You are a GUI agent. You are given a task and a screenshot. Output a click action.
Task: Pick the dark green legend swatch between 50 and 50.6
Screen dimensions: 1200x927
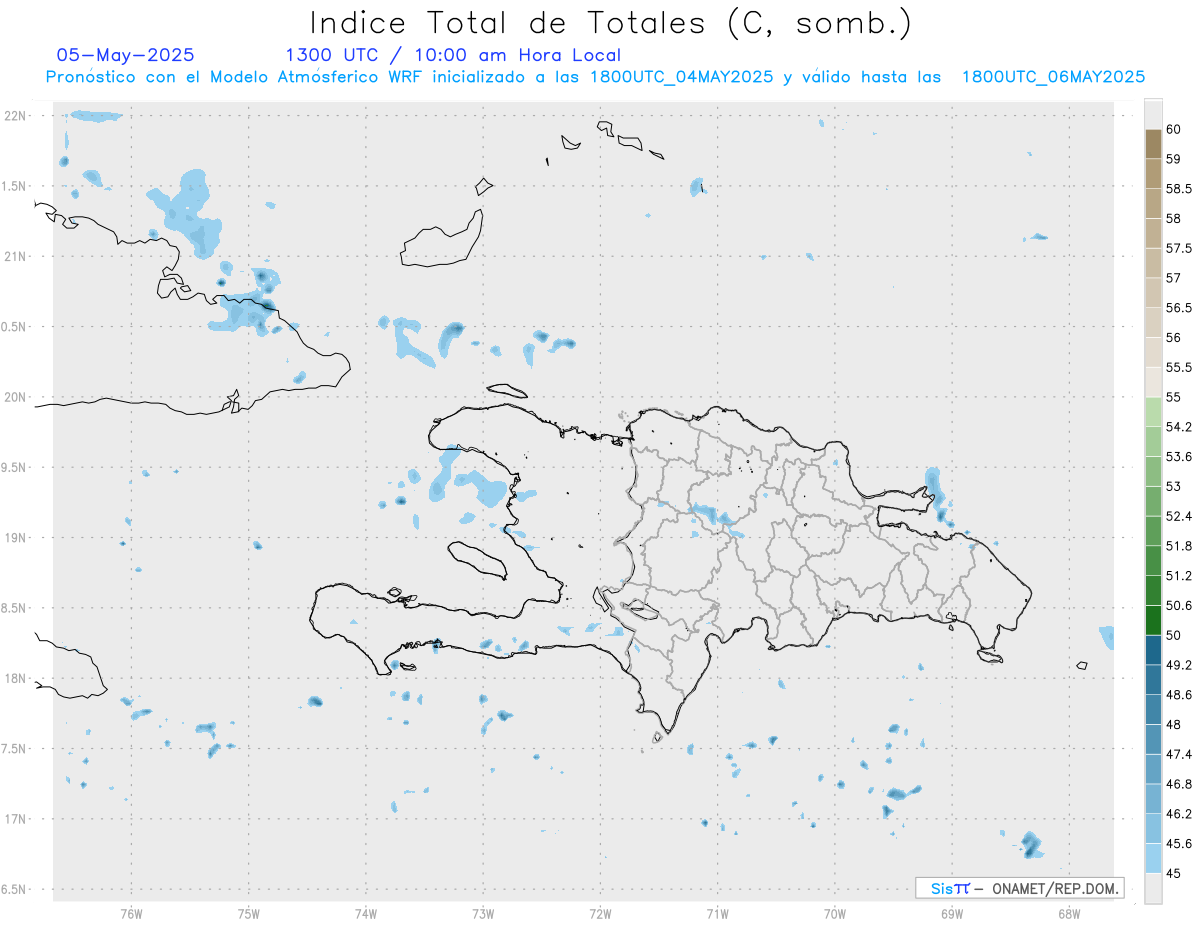click(1153, 620)
